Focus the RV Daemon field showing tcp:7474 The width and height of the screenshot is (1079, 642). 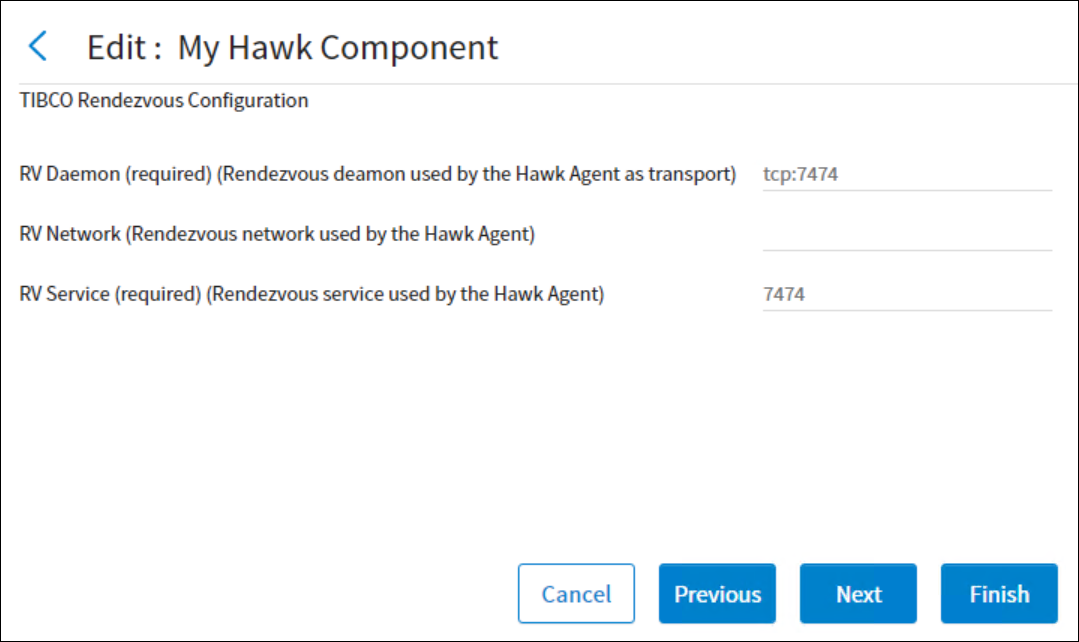click(906, 175)
